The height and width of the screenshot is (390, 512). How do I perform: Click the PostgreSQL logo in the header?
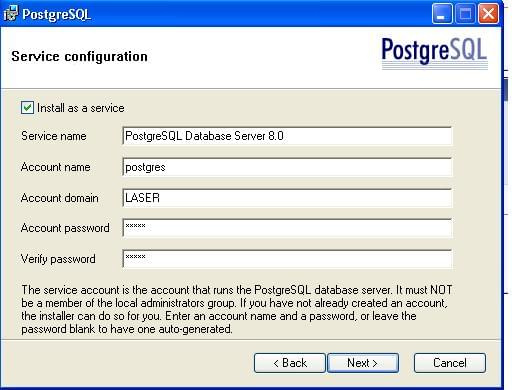coord(434,52)
